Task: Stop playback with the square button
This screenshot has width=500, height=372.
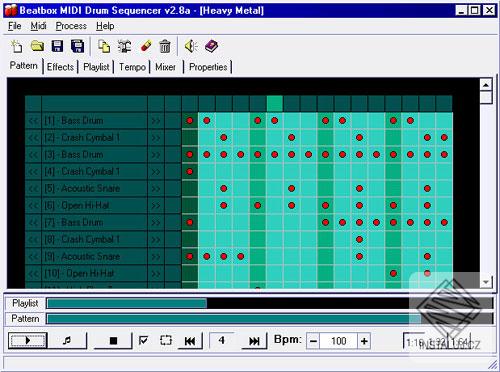Action: tap(113, 340)
